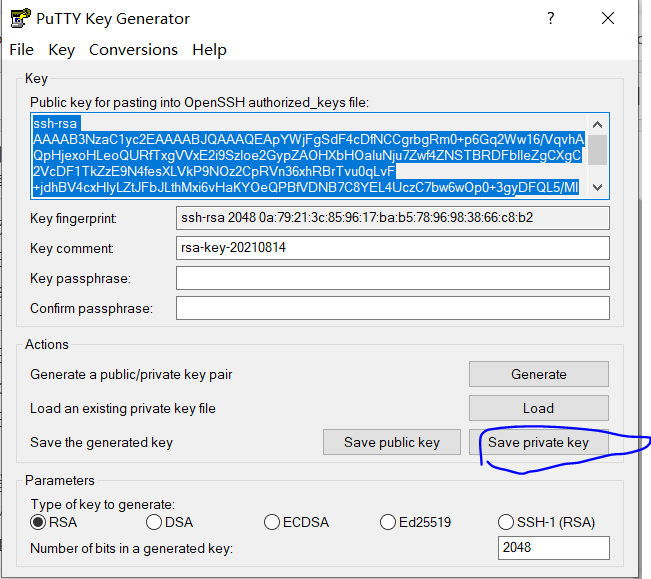Click the Key passphrase field
The width and height of the screenshot is (651, 579).
(x=393, y=278)
